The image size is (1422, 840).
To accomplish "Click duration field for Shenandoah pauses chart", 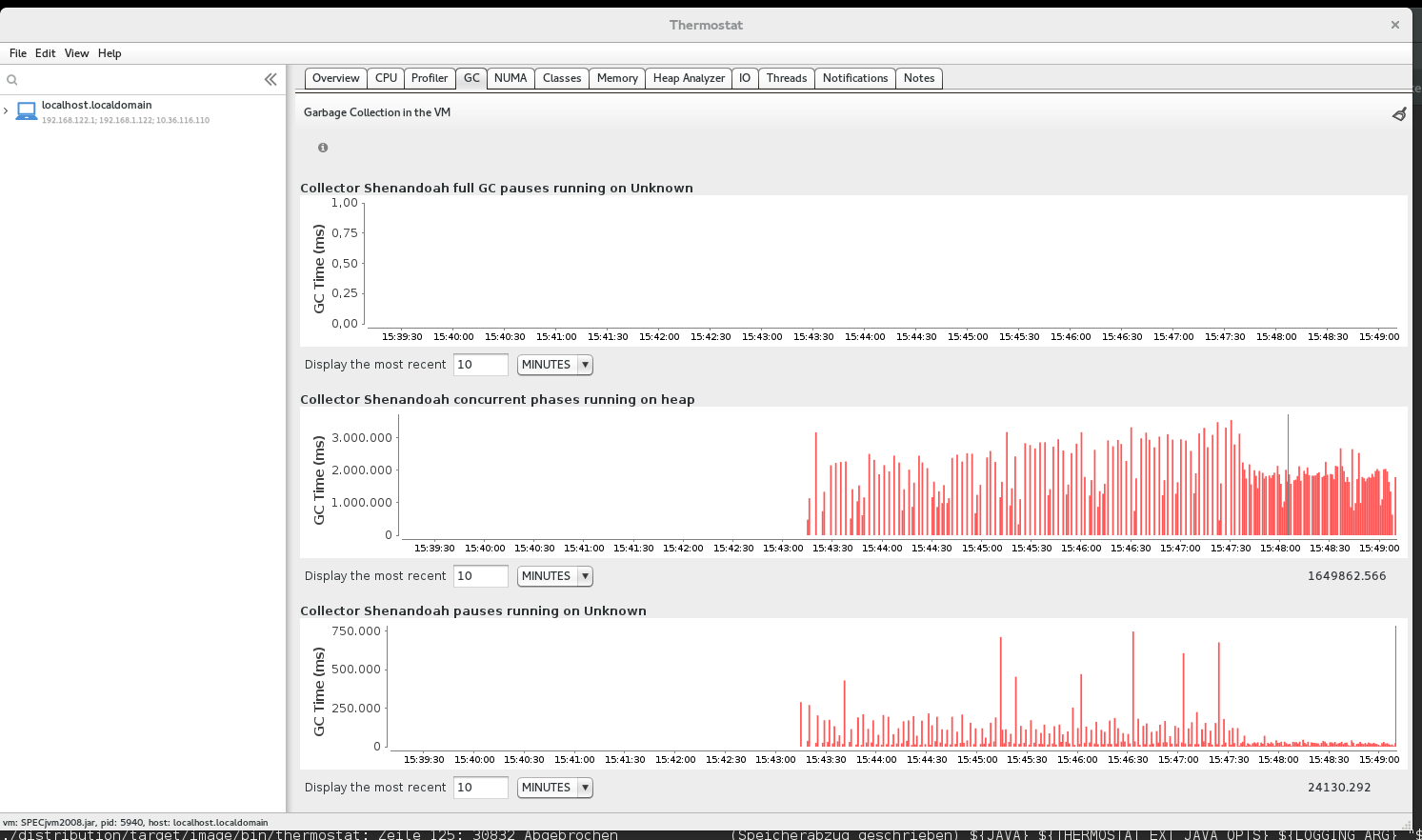I will point(480,788).
